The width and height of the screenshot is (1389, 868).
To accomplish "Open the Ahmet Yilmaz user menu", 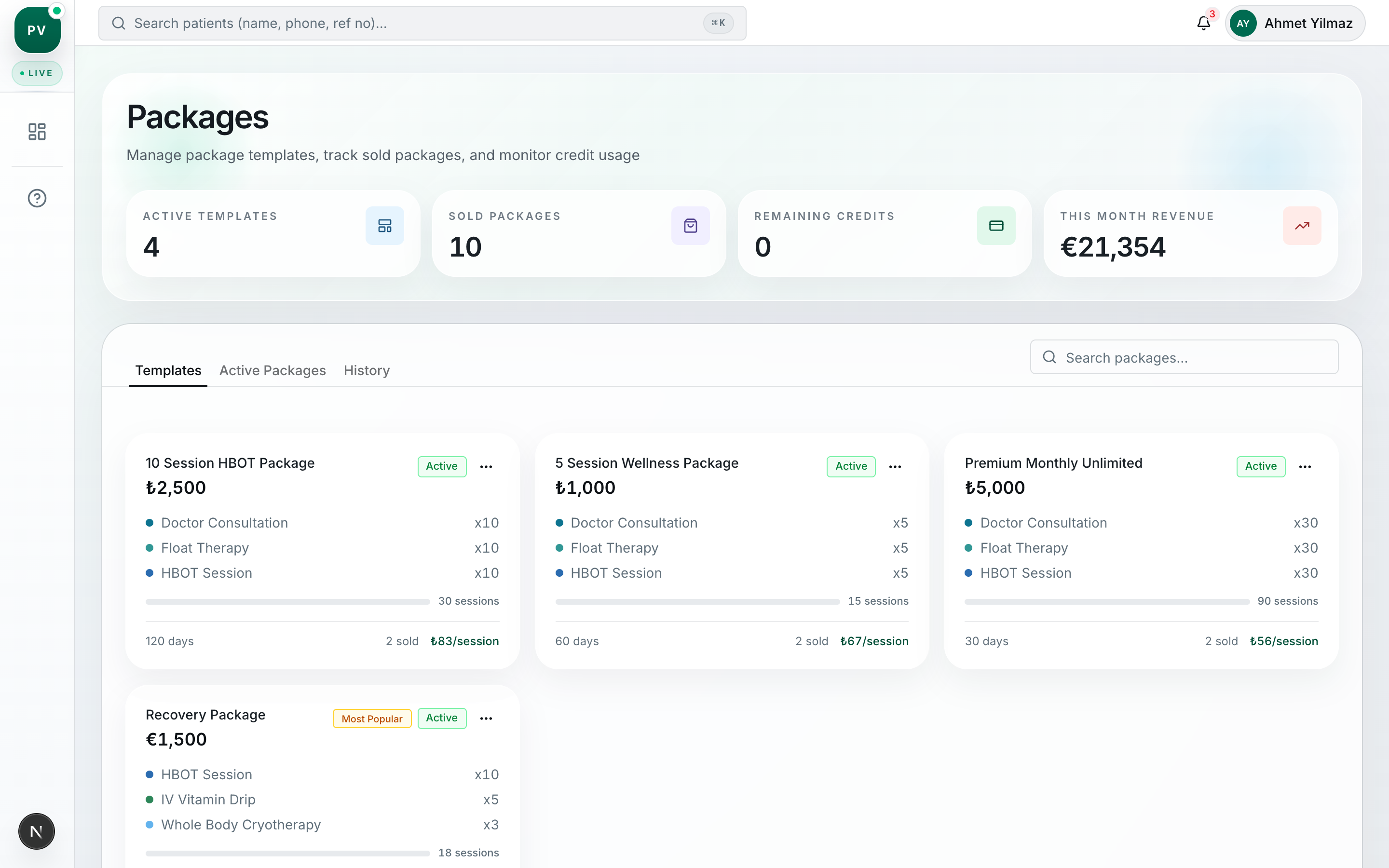I will pyautogui.click(x=1295, y=24).
